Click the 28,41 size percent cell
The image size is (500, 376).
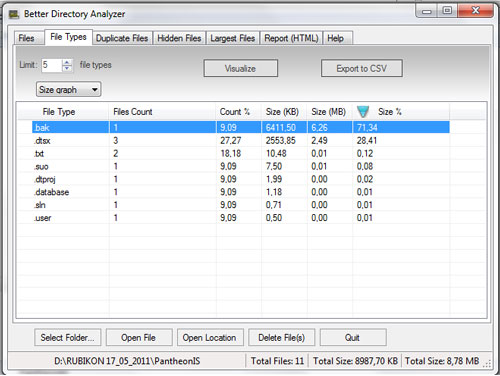pos(367,140)
